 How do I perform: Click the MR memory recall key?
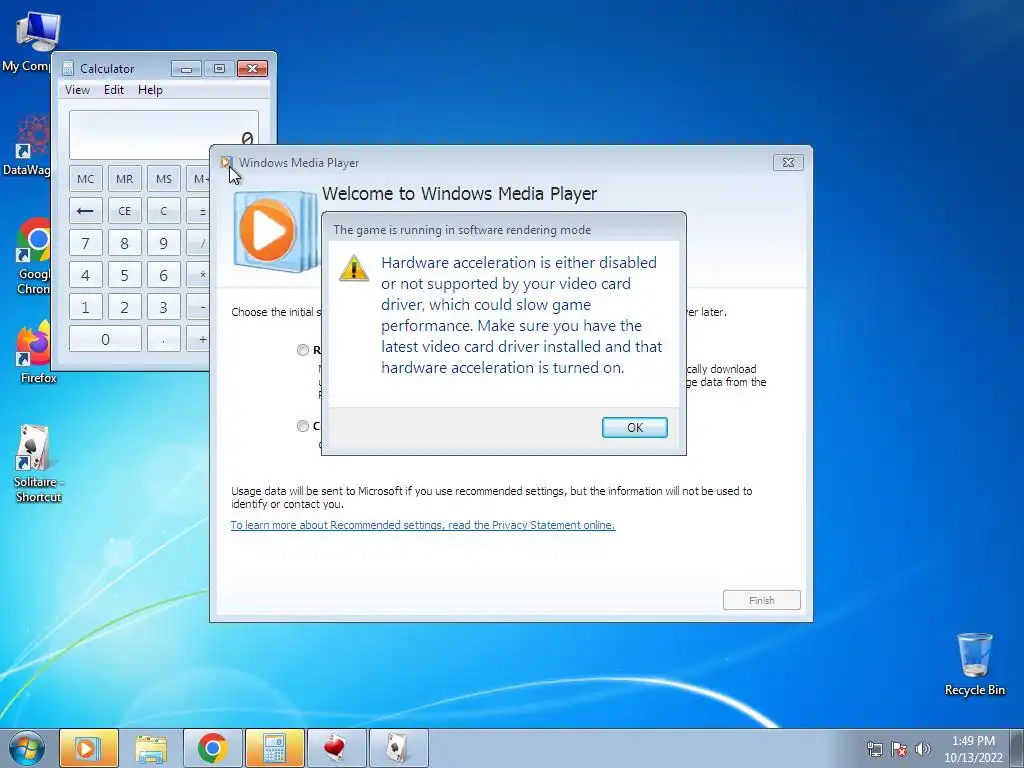(x=124, y=179)
